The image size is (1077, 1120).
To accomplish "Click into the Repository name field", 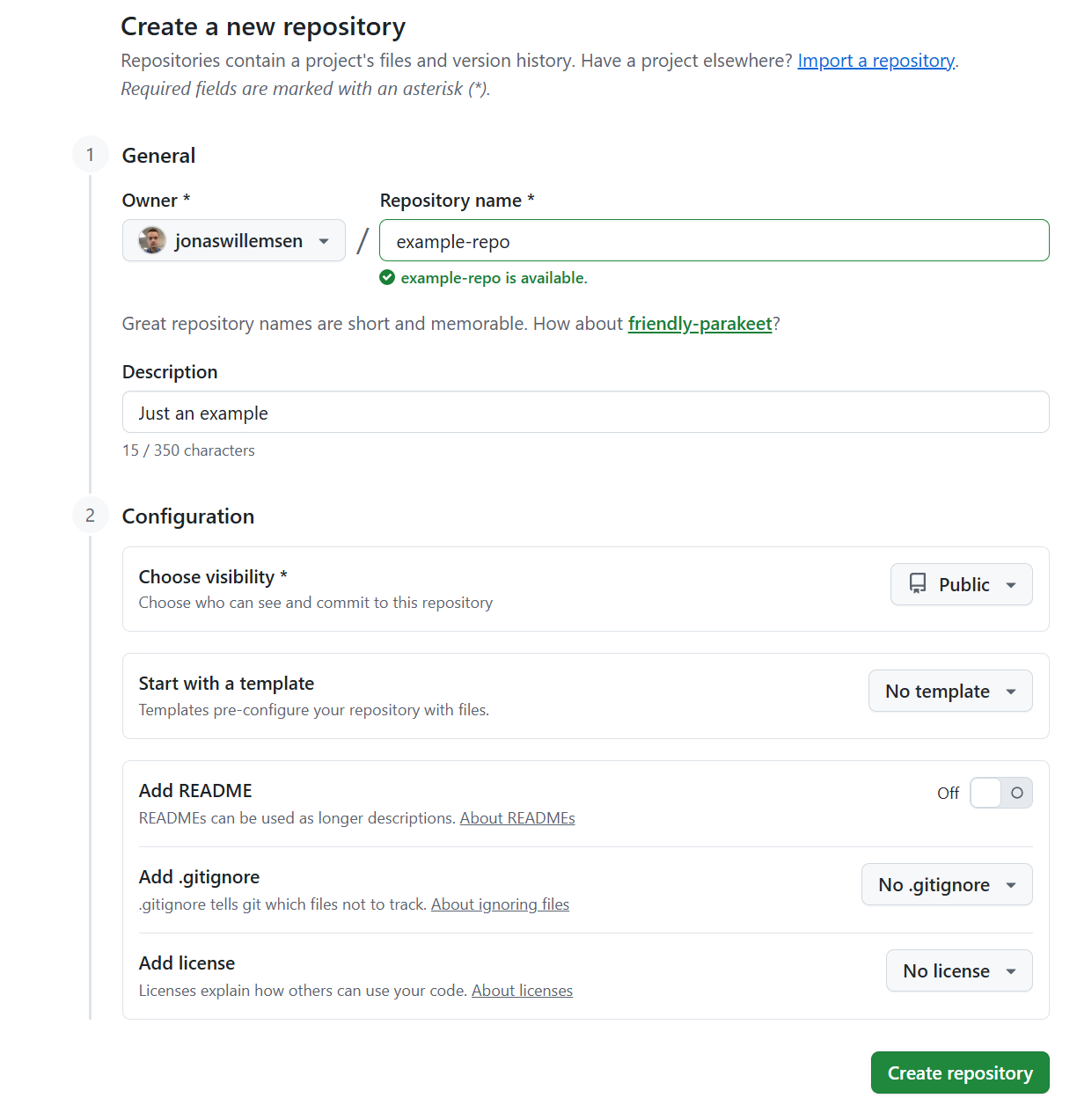I will [x=714, y=240].
